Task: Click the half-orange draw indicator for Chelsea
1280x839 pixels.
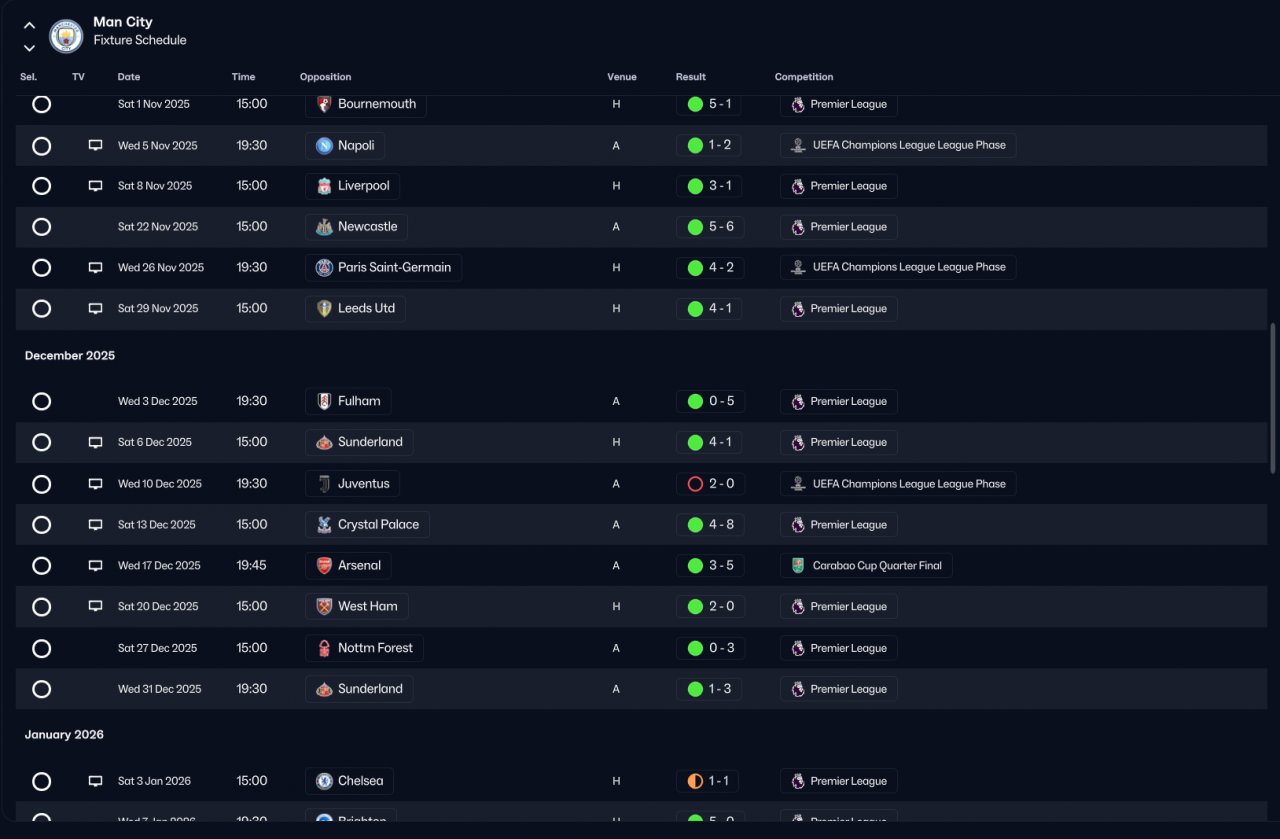Action: coord(695,781)
